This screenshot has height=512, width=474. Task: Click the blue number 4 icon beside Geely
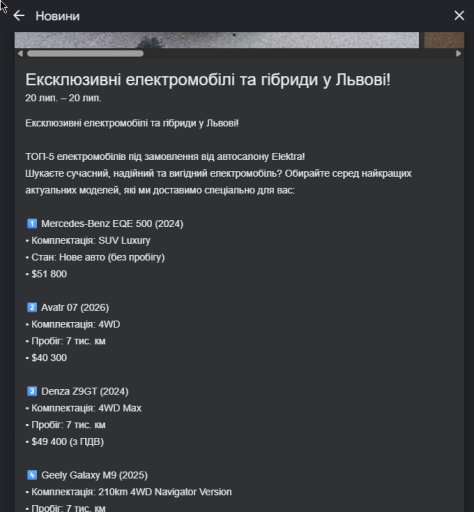pyautogui.click(x=32, y=475)
